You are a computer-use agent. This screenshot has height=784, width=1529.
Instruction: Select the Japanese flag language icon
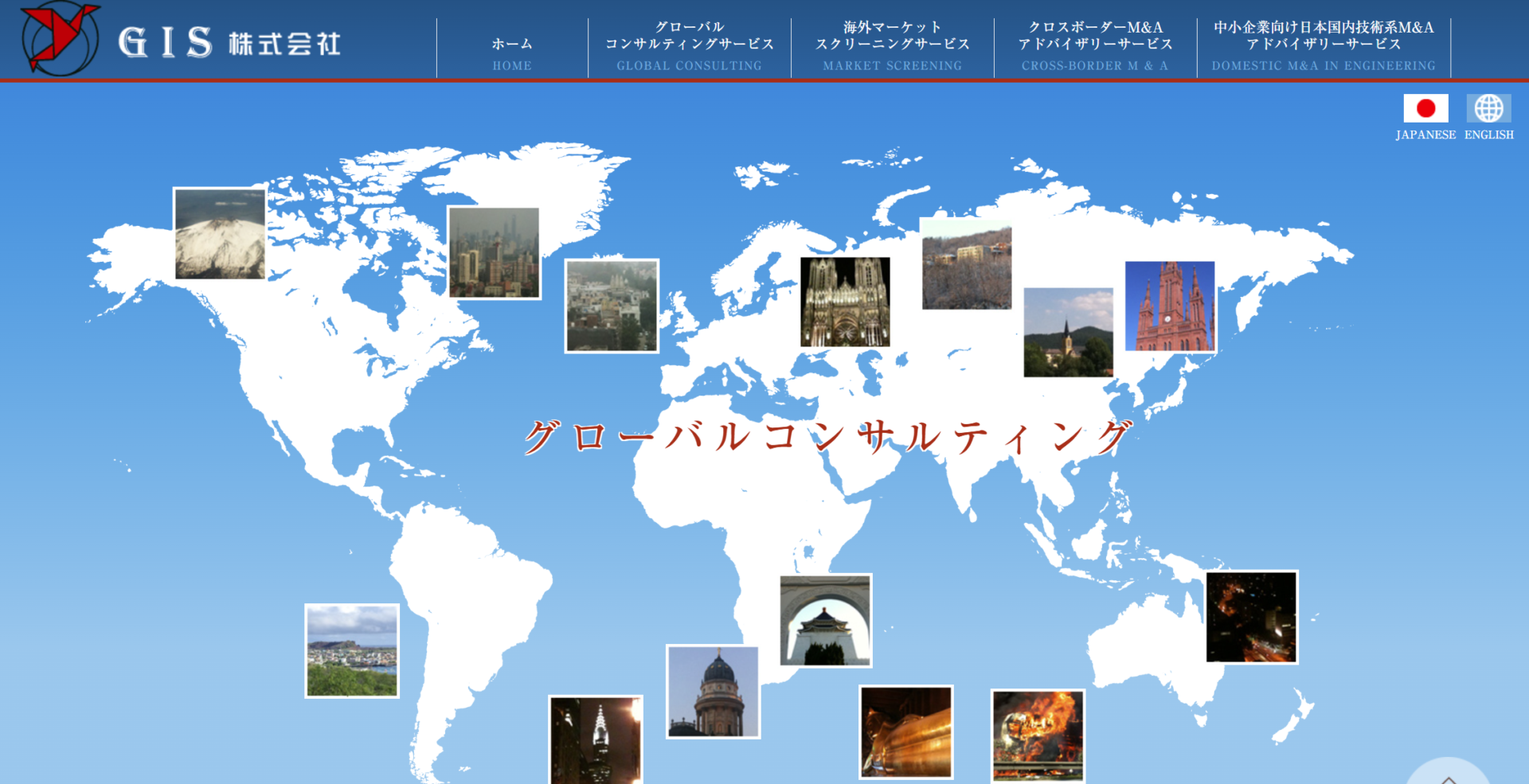[1425, 108]
